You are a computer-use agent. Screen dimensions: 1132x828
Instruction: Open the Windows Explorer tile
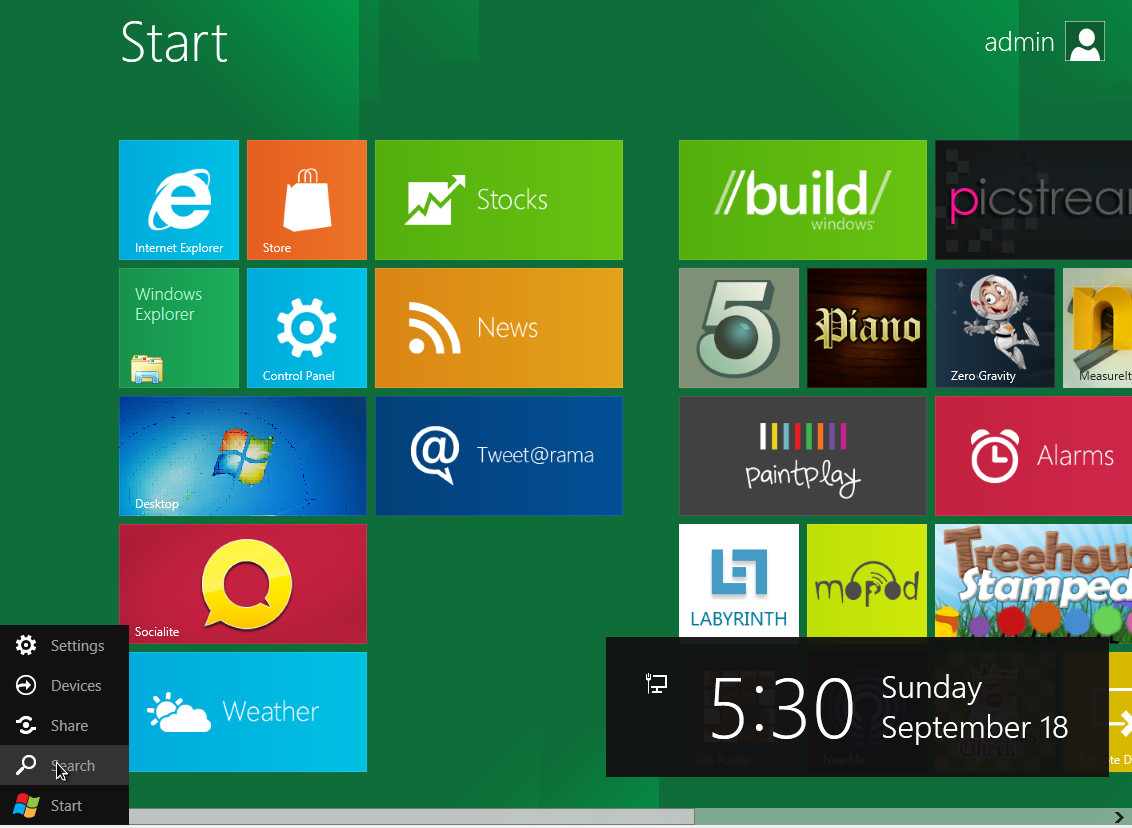pos(178,328)
